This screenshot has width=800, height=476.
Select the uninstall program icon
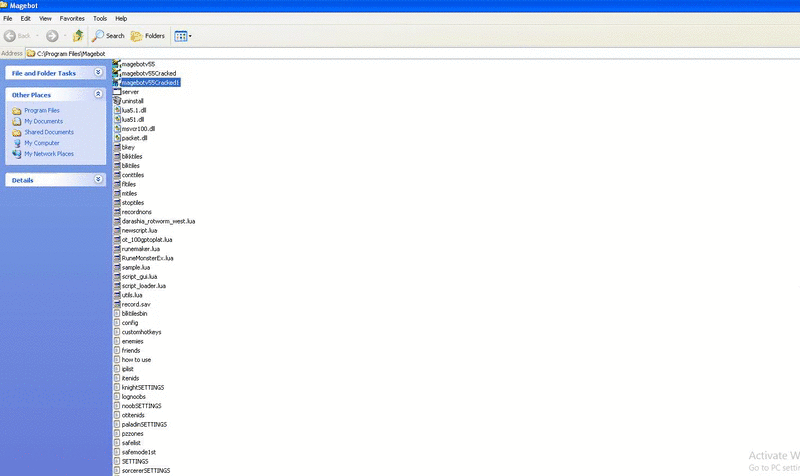tap(117, 101)
